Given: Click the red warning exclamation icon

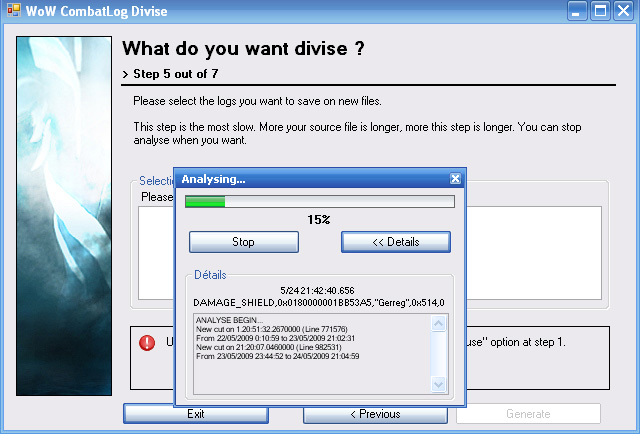Looking at the screenshot, I should pos(147,343).
